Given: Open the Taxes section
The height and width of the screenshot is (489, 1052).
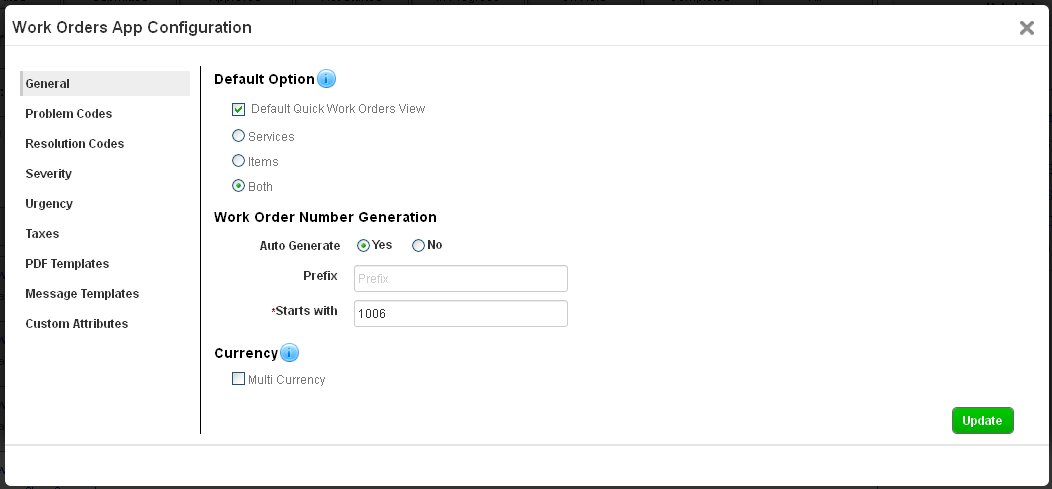Looking at the screenshot, I should 43,234.
